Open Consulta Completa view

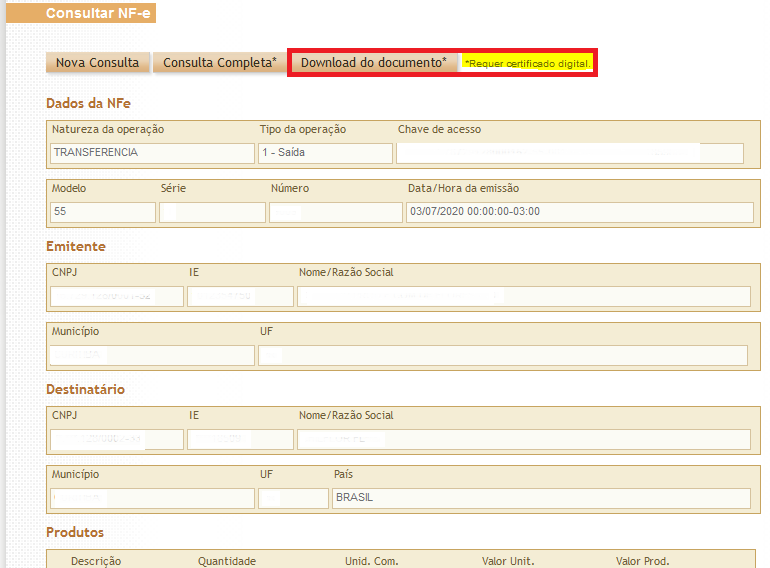click(x=220, y=63)
